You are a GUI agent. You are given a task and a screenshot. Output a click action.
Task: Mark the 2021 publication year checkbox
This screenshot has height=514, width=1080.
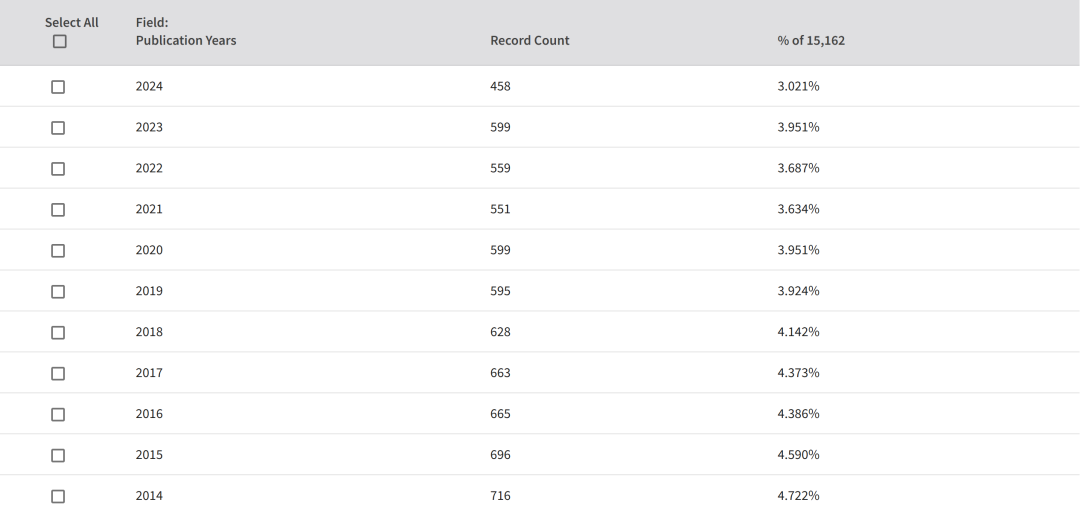(58, 210)
